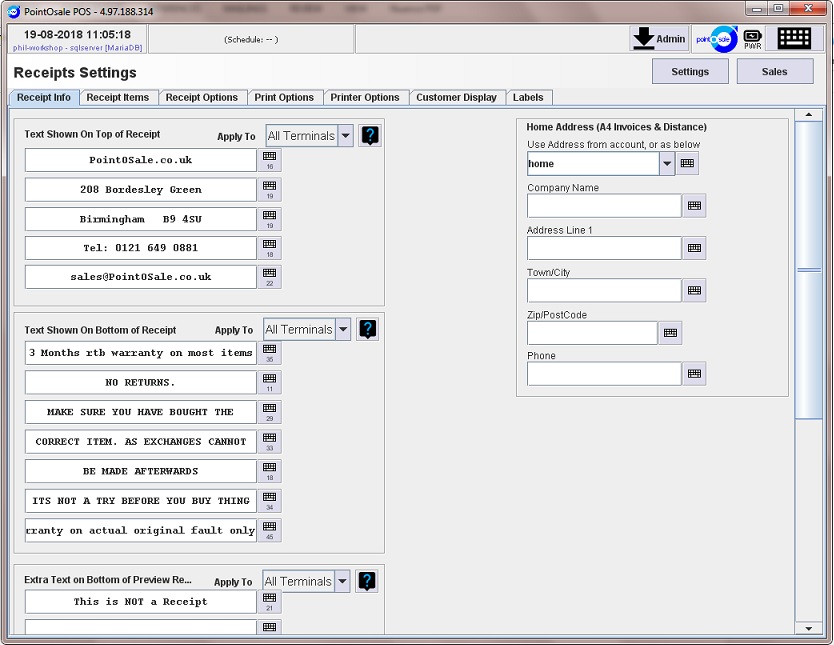Screen dimensions: 834x645
Task: Go to the Customer Display tab
Action: (x=456, y=97)
